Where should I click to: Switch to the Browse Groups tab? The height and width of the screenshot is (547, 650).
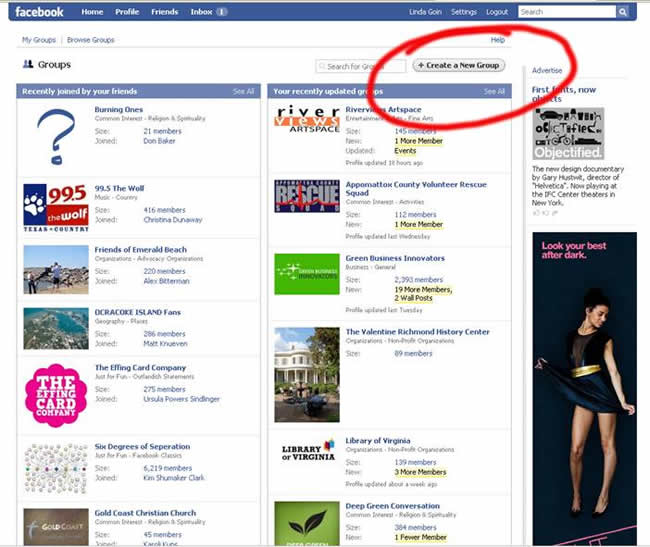coord(90,40)
